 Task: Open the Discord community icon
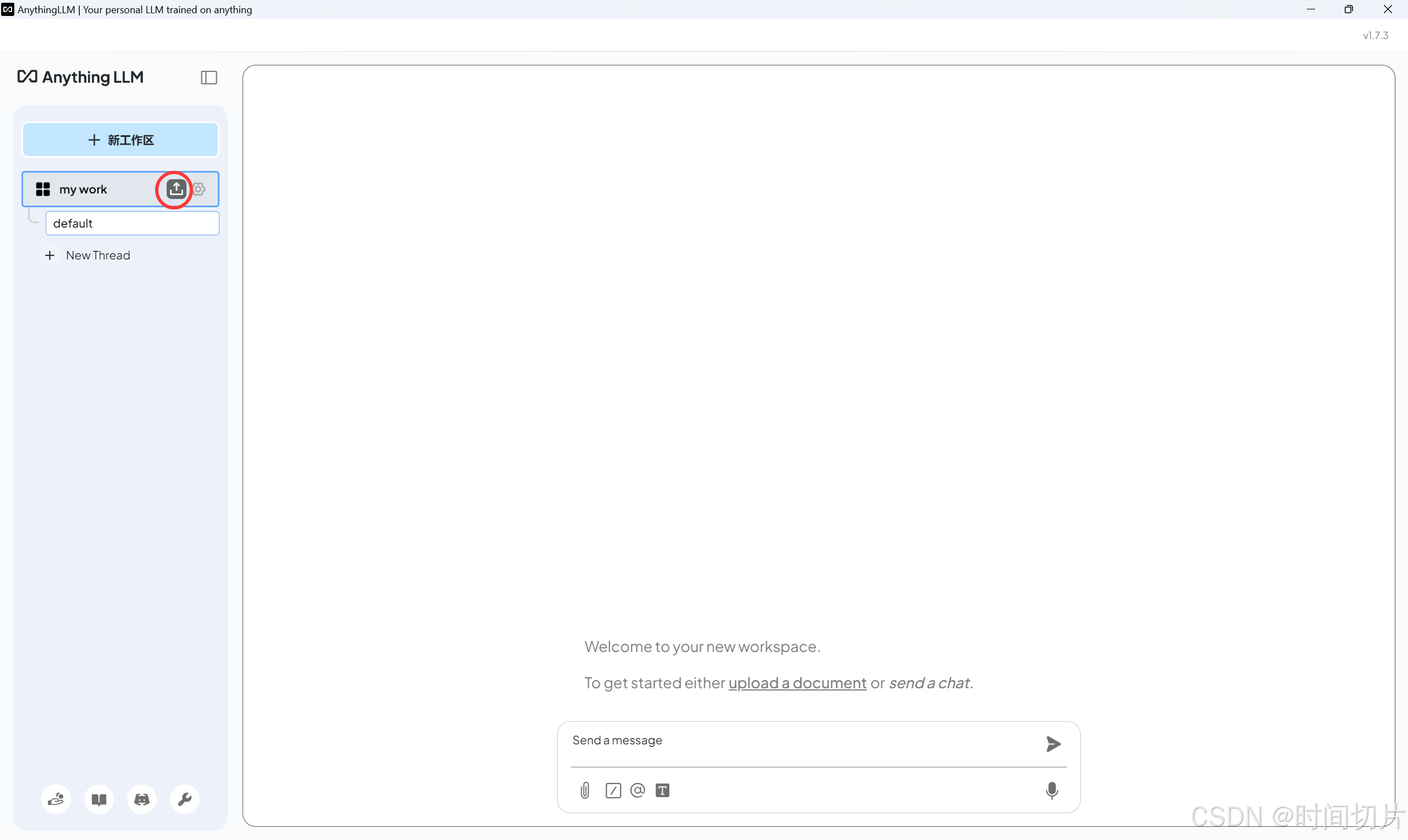[x=141, y=799]
